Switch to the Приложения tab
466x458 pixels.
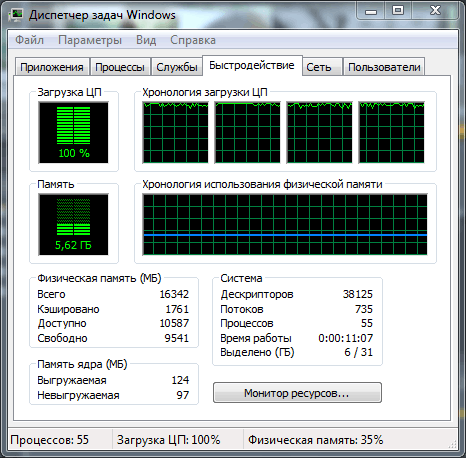(52, 67)
